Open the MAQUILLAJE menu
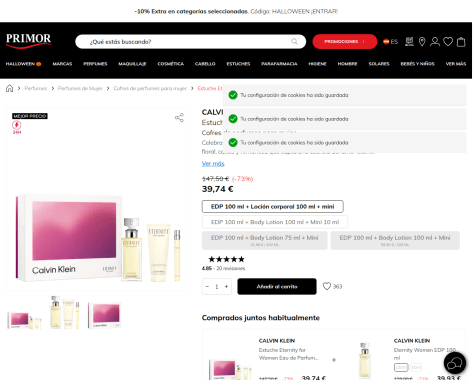This screenshot has width=475, height=380. pos(132,64)
